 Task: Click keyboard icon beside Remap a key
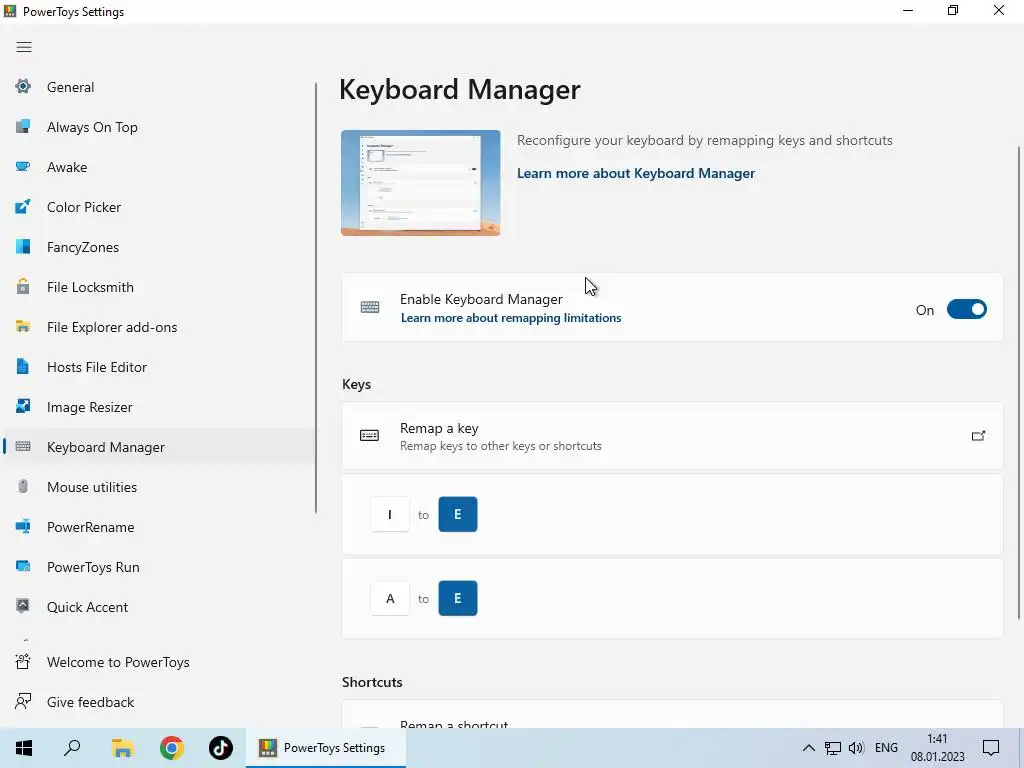(370, 436)
